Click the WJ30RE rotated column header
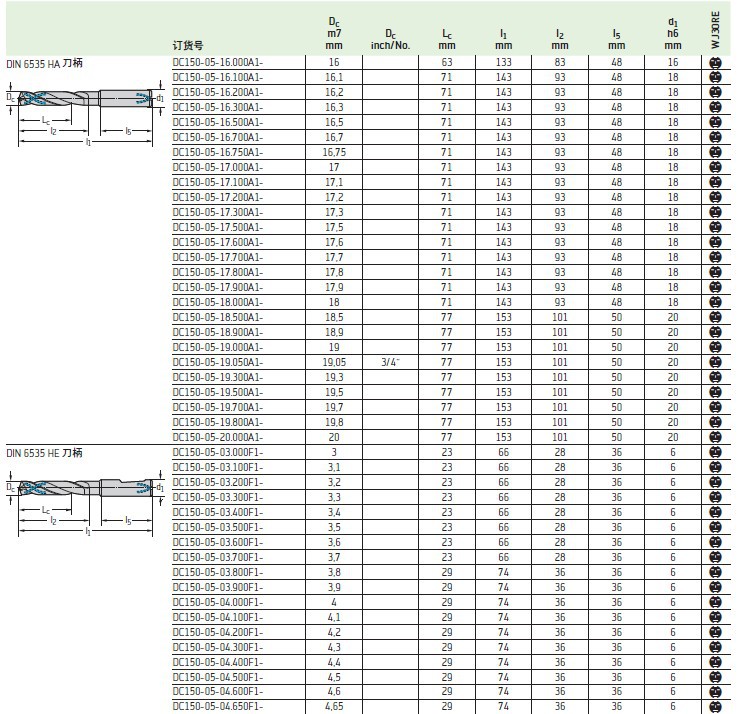Image resolution: width=737 pixels, height=714 pixels. click(714, 30)
